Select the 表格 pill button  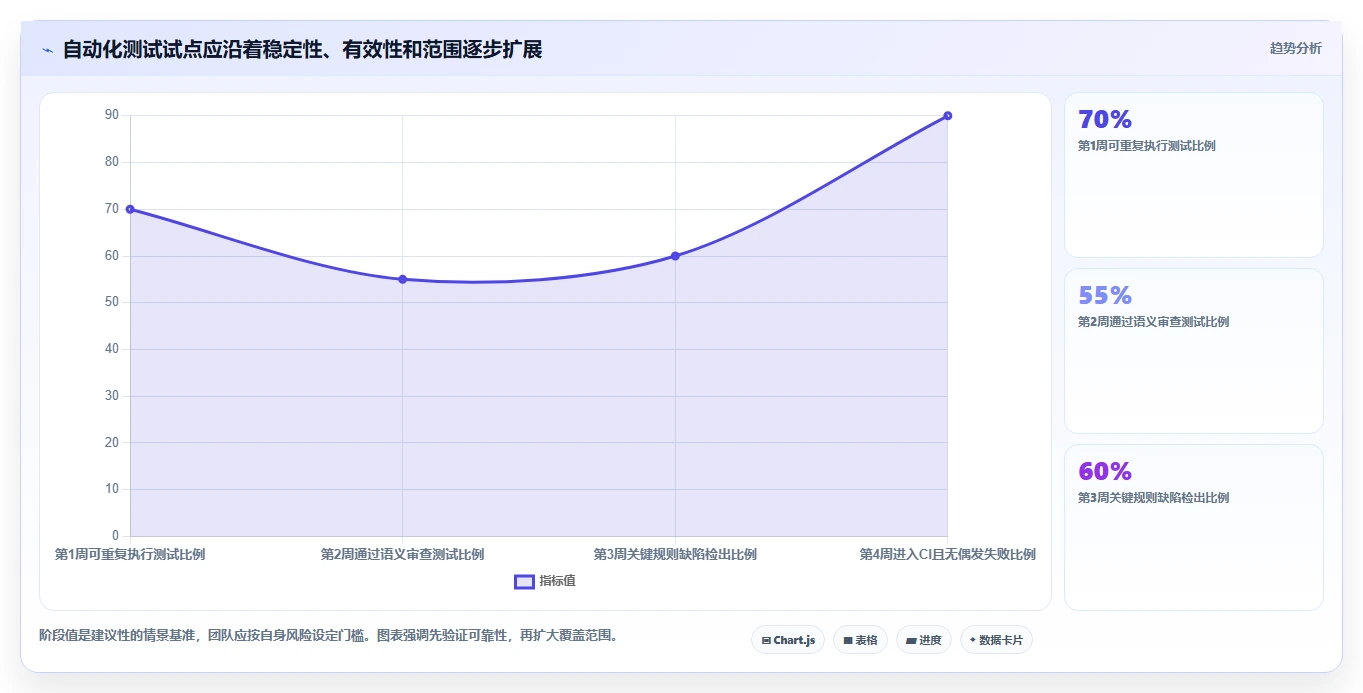coord(860,640)
